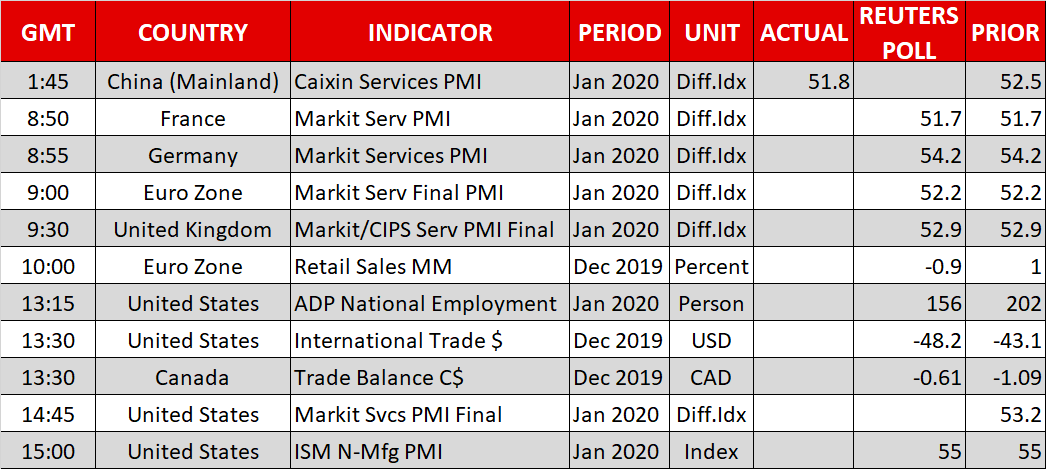Select the 15:00 time cell
1046x469 pixels.
[48, 452]
